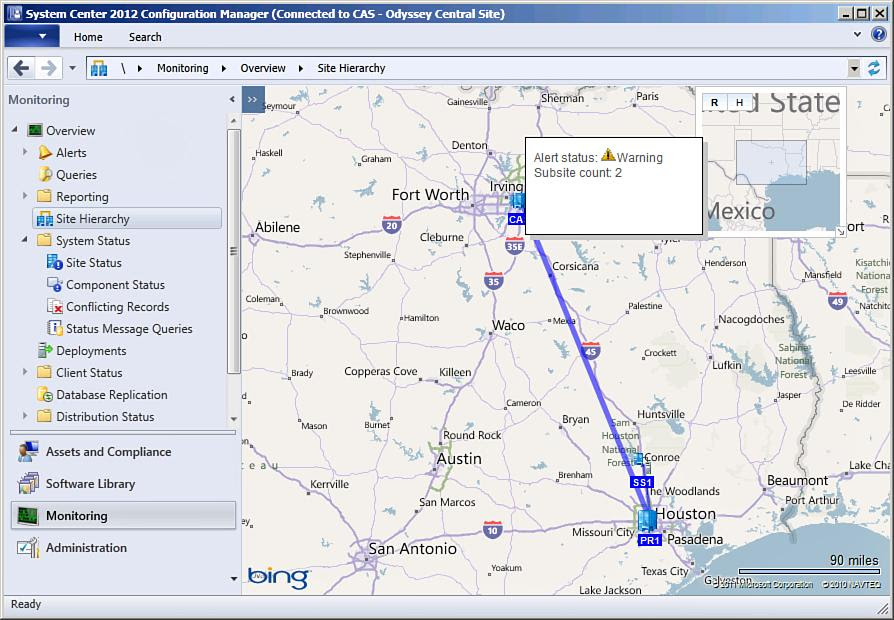Go back with the left arrow
Viewport: 894px width, 620px height.
21,68
